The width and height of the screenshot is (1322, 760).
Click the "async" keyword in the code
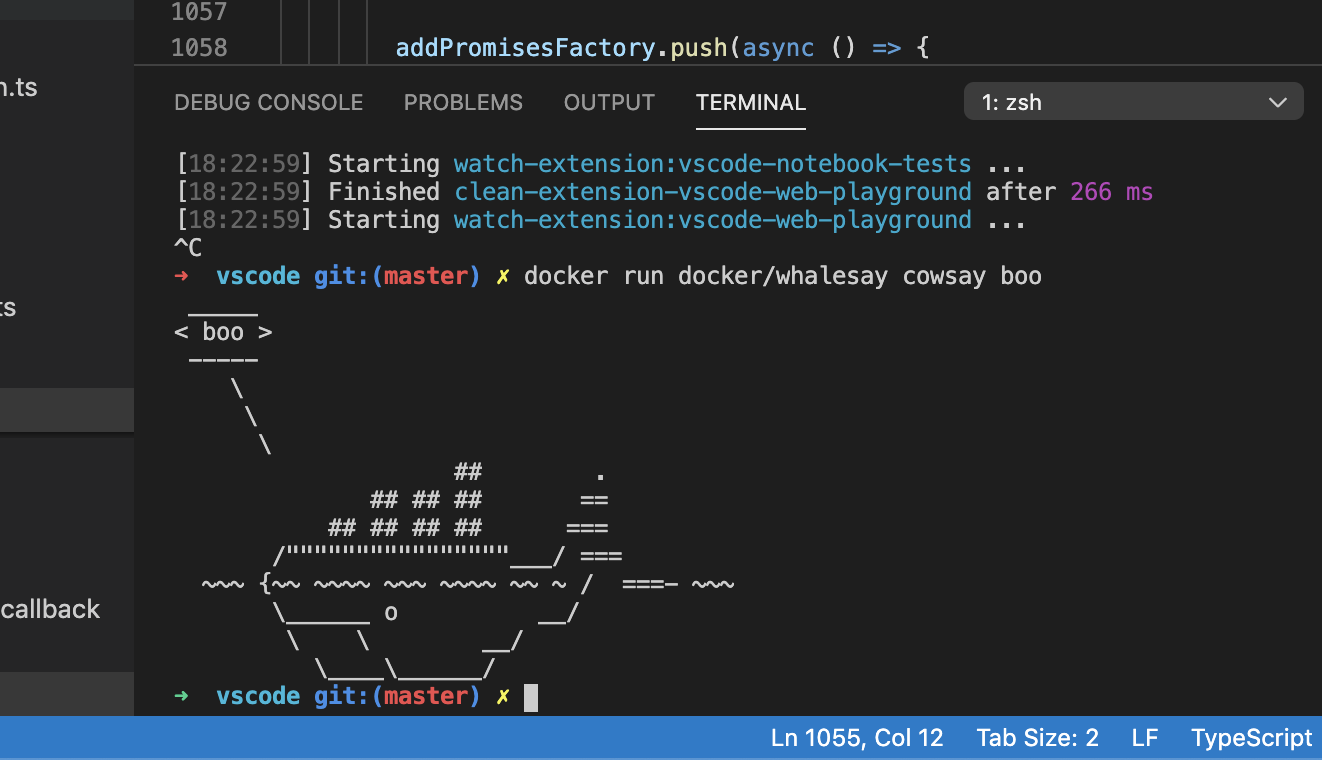tap(778, 47)
